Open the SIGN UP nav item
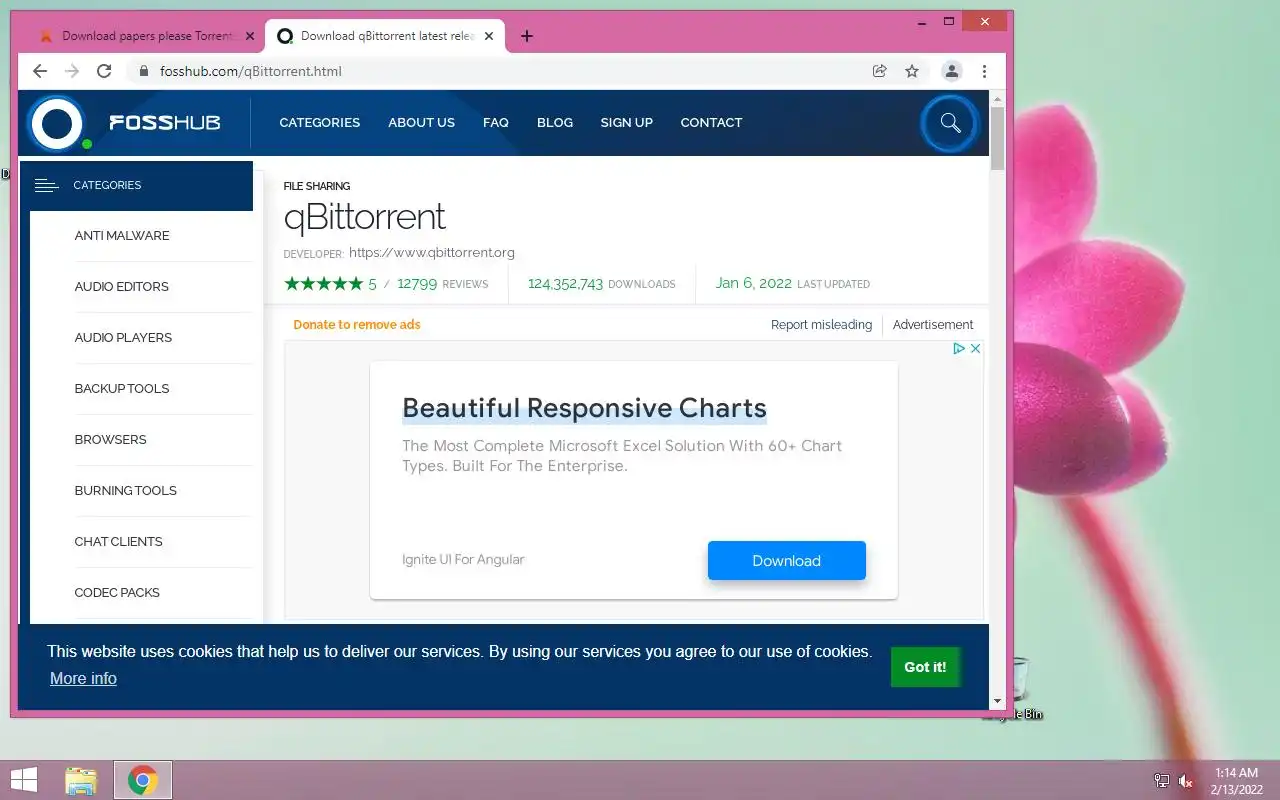This screenshot has width=1280, height=800. (x=627, y=123)
